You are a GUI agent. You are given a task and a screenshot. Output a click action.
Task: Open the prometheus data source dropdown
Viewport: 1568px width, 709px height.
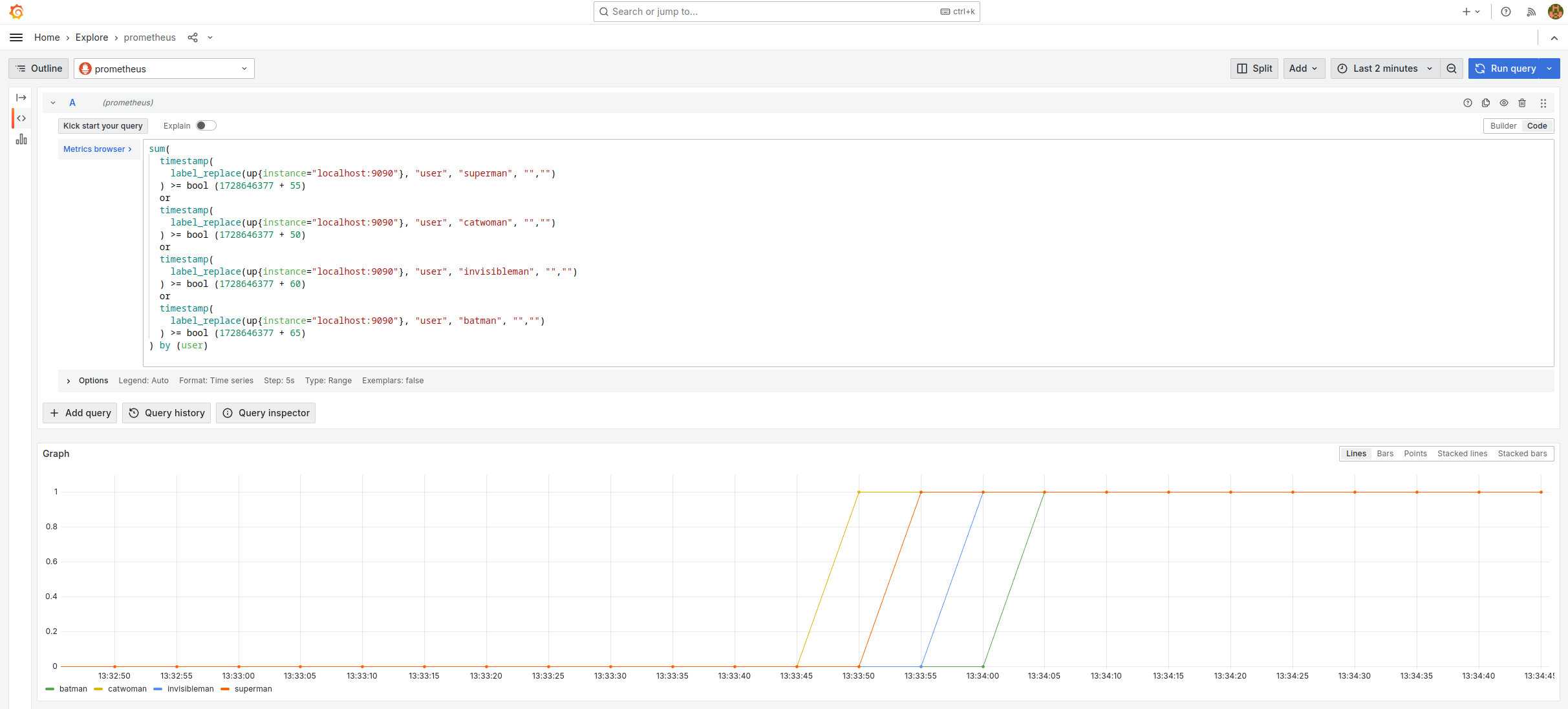164,69
